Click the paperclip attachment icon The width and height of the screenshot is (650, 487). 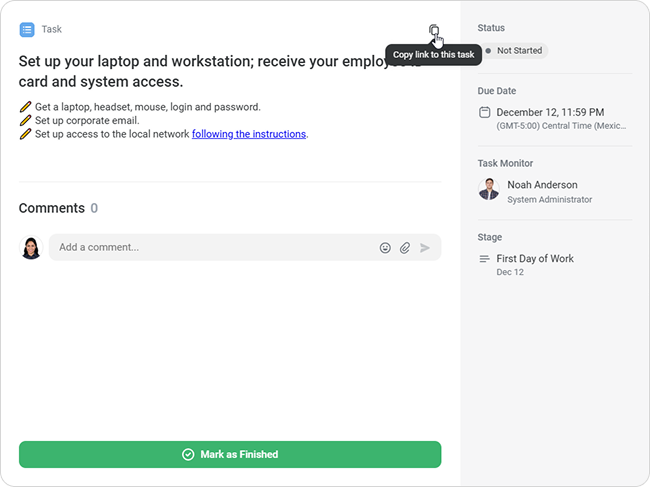pos(405,247)
